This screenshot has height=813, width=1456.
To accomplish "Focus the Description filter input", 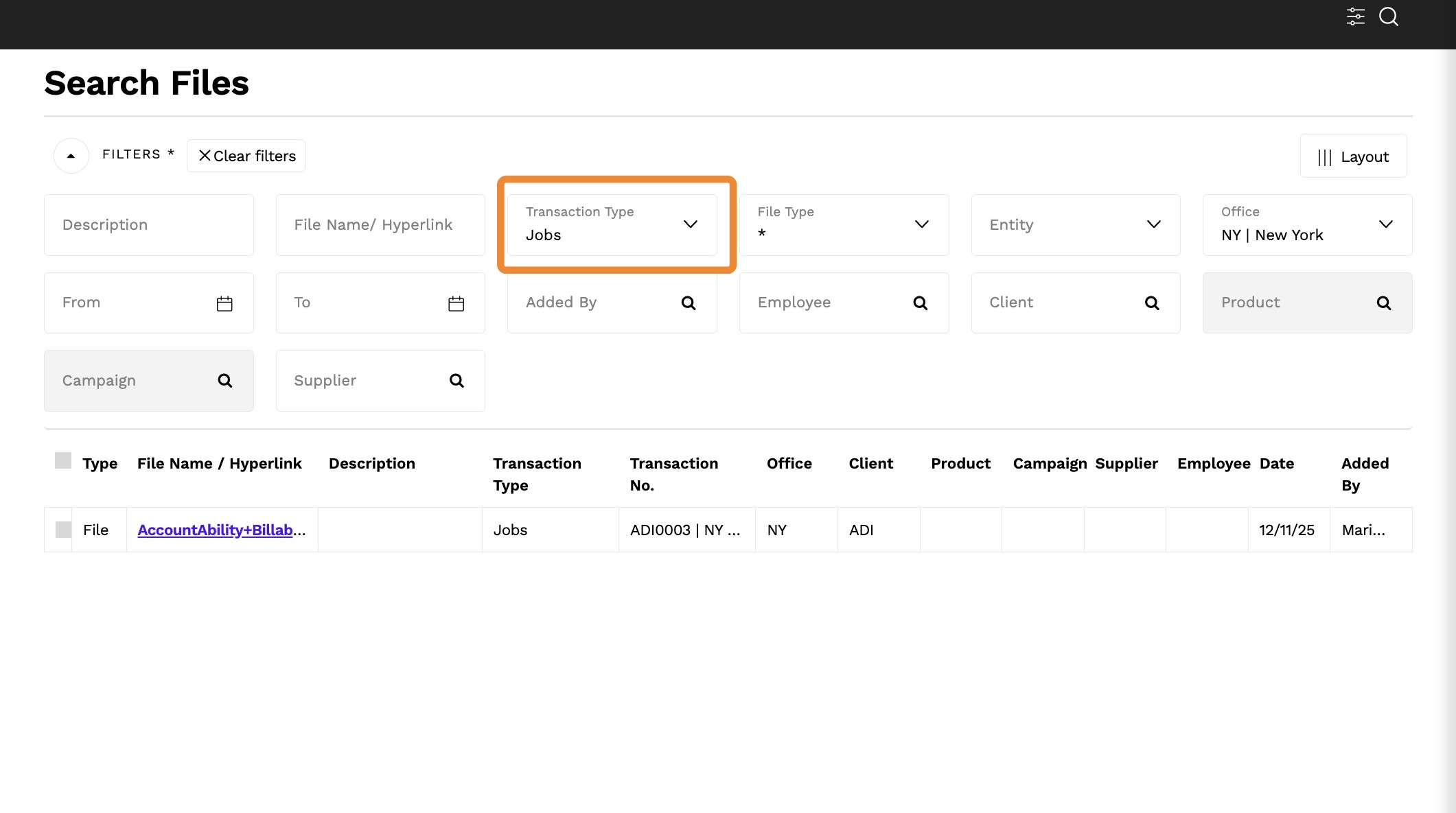I will (148, 225).
